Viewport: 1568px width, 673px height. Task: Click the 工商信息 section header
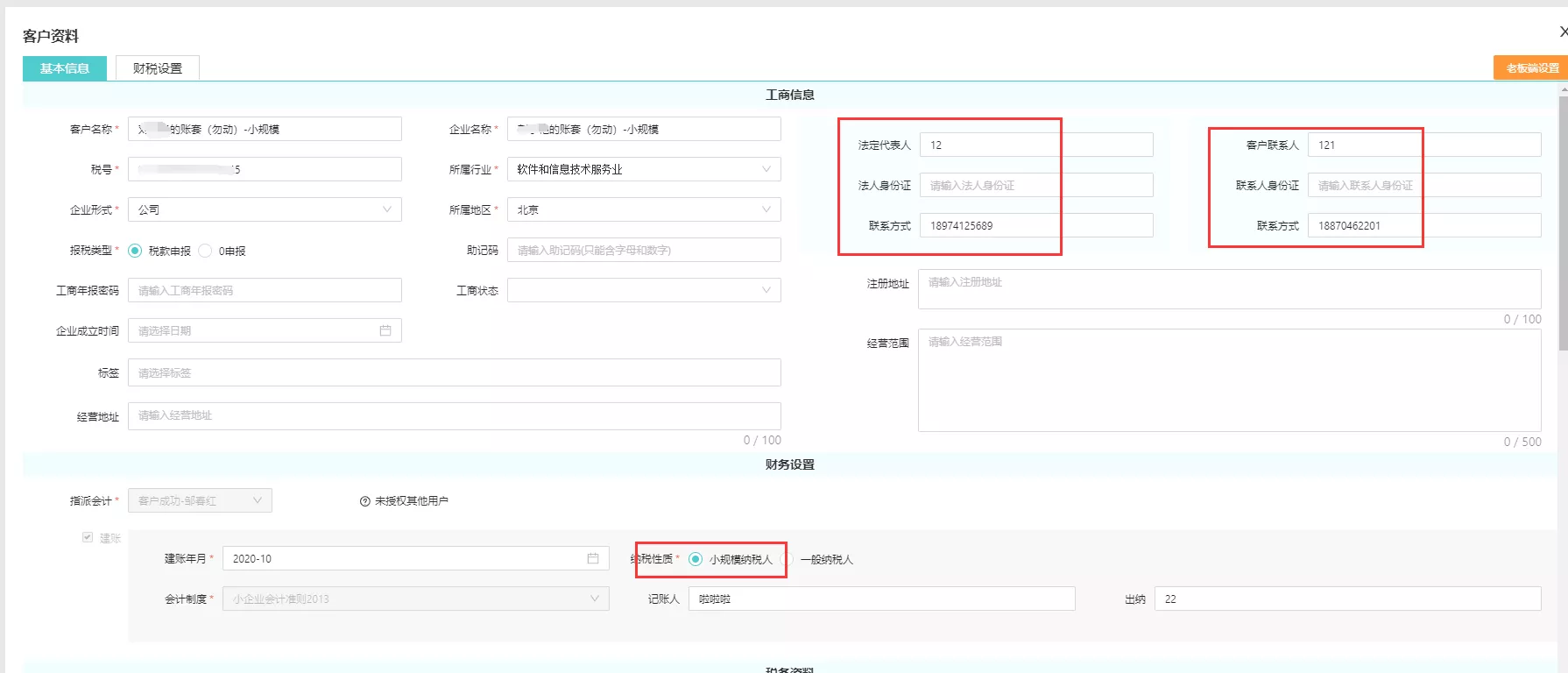[x=790, y=95]
